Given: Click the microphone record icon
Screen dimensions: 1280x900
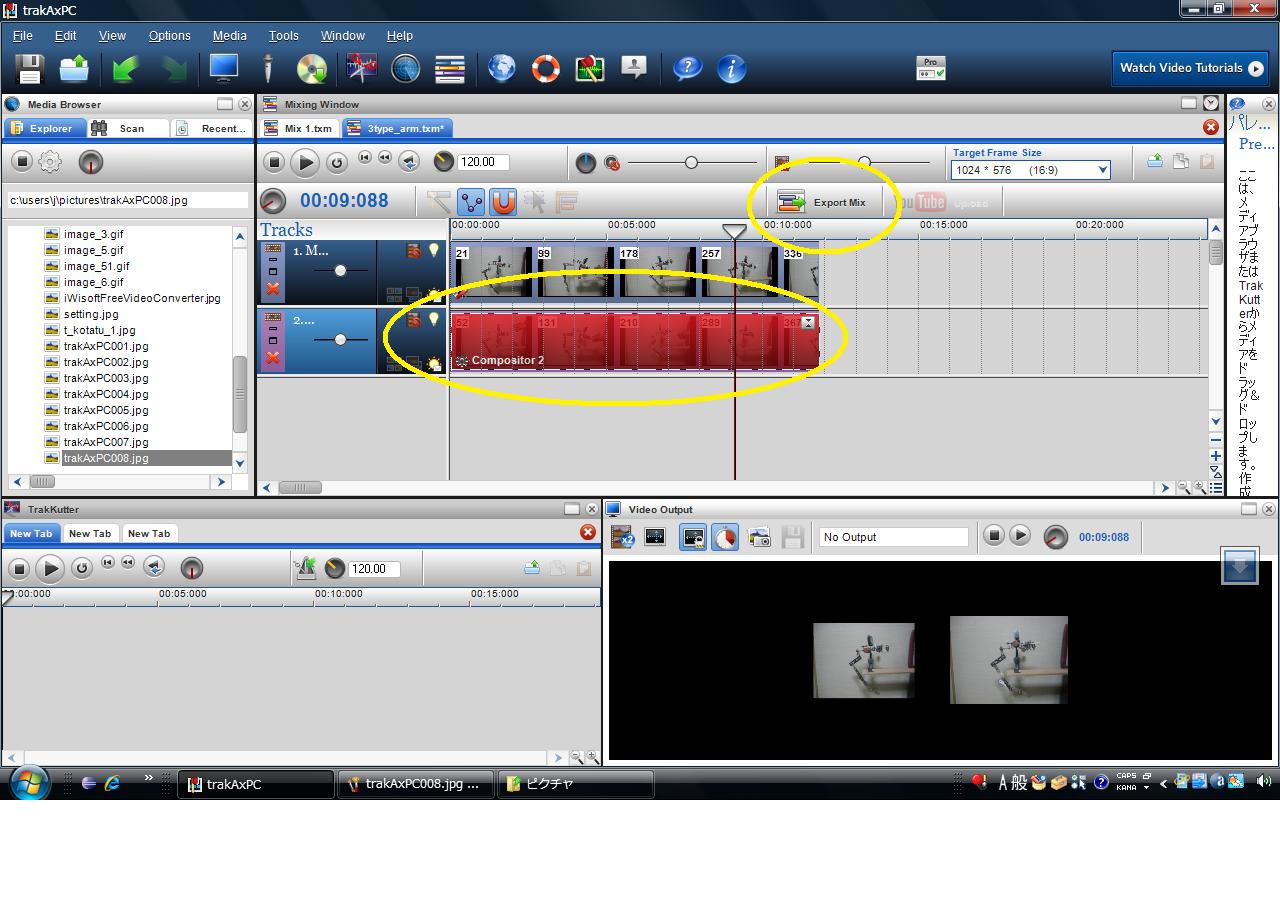Looking at the screenshot, I should point(267,69).
